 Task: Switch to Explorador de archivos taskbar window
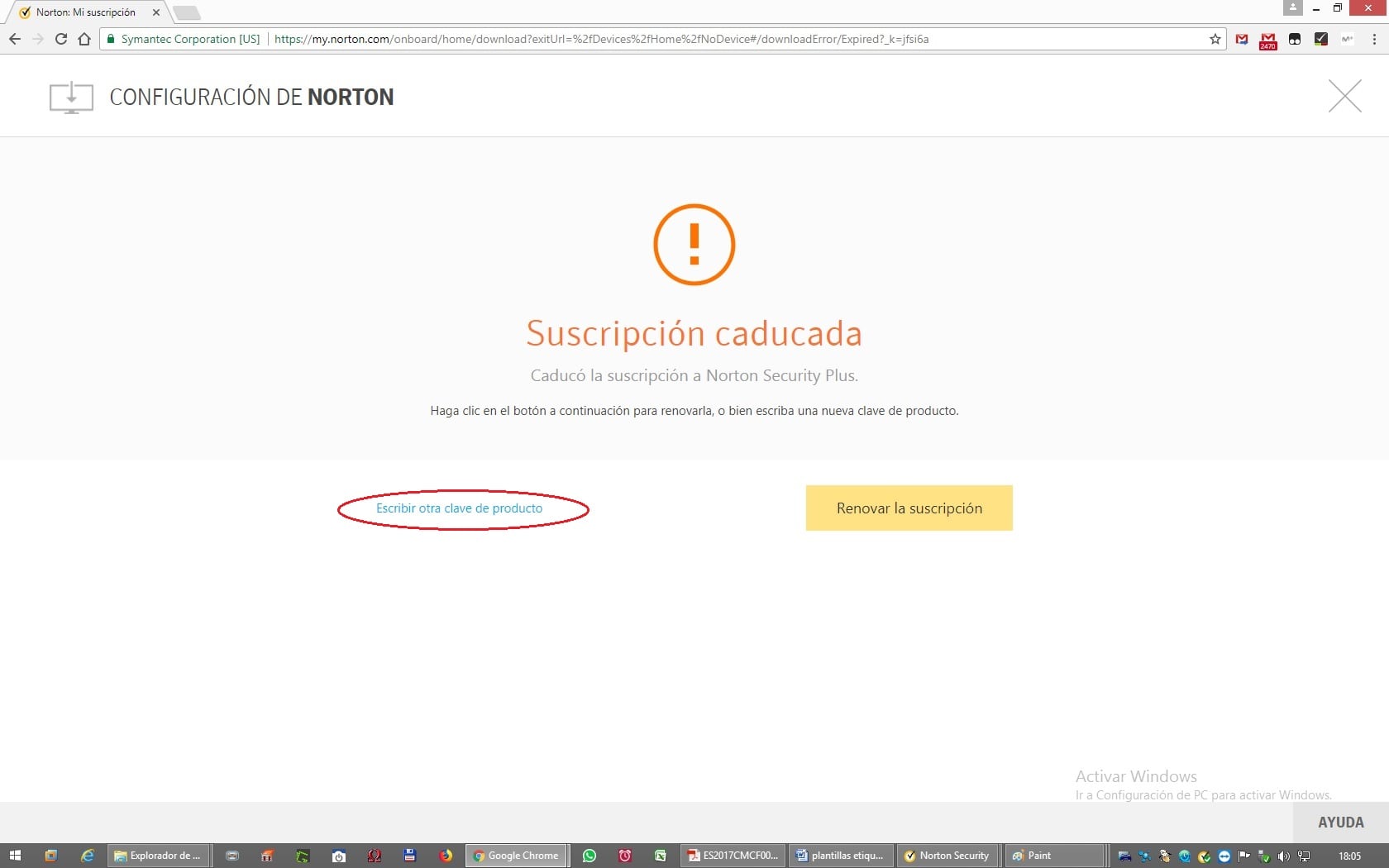pos(159,856)
